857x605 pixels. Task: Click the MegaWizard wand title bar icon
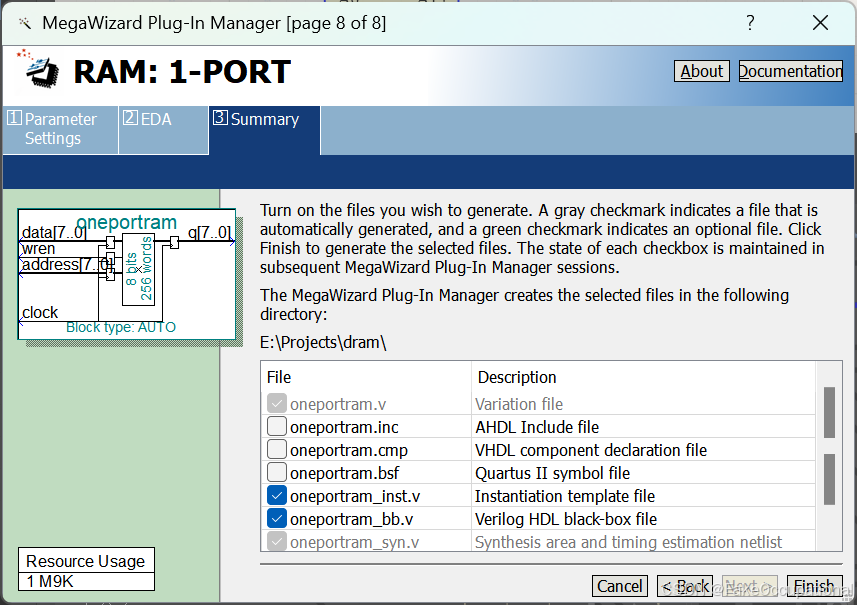coord(25,23)
